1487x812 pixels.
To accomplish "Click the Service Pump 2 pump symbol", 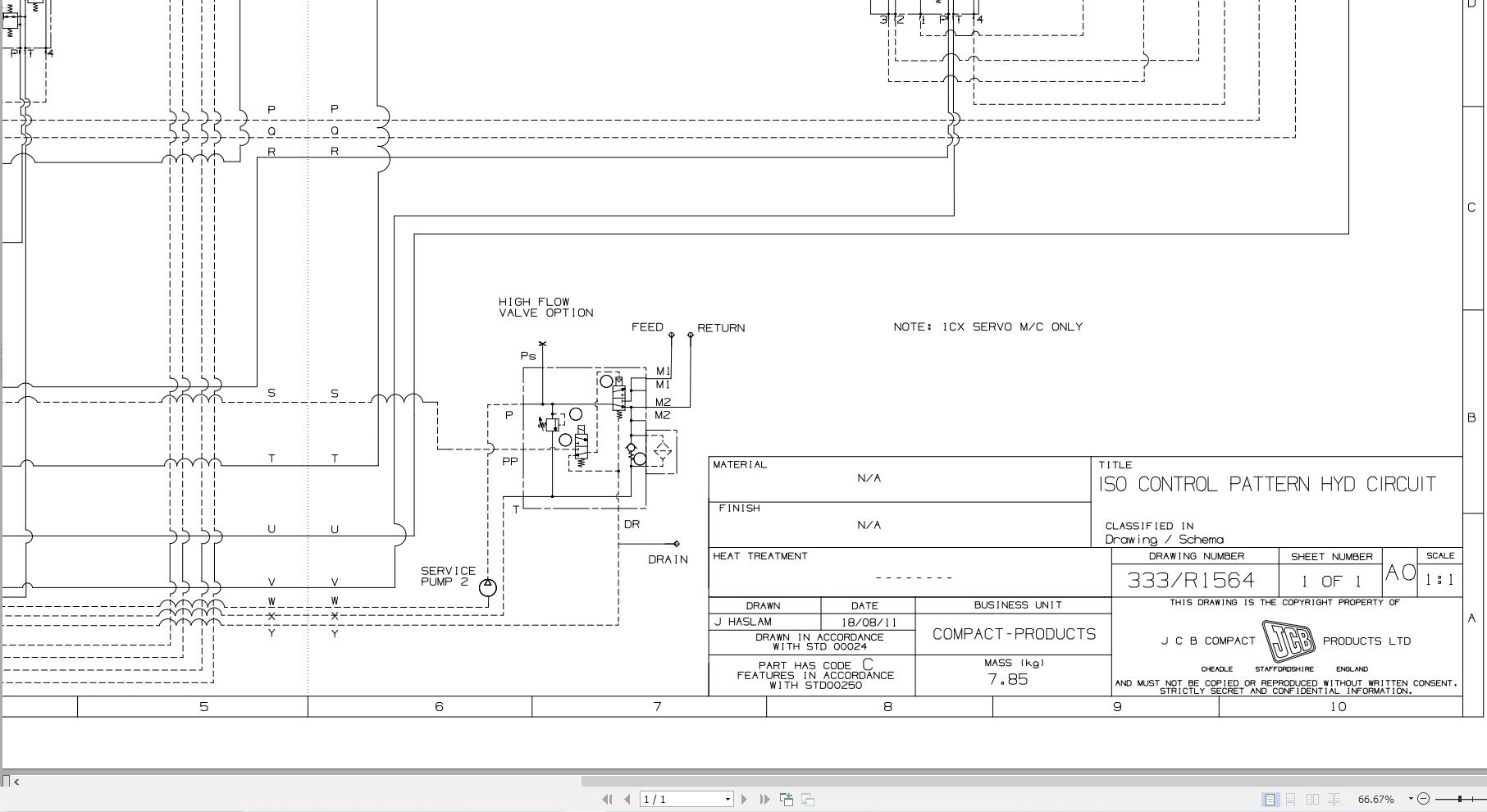I will click(x=487, y=587).
